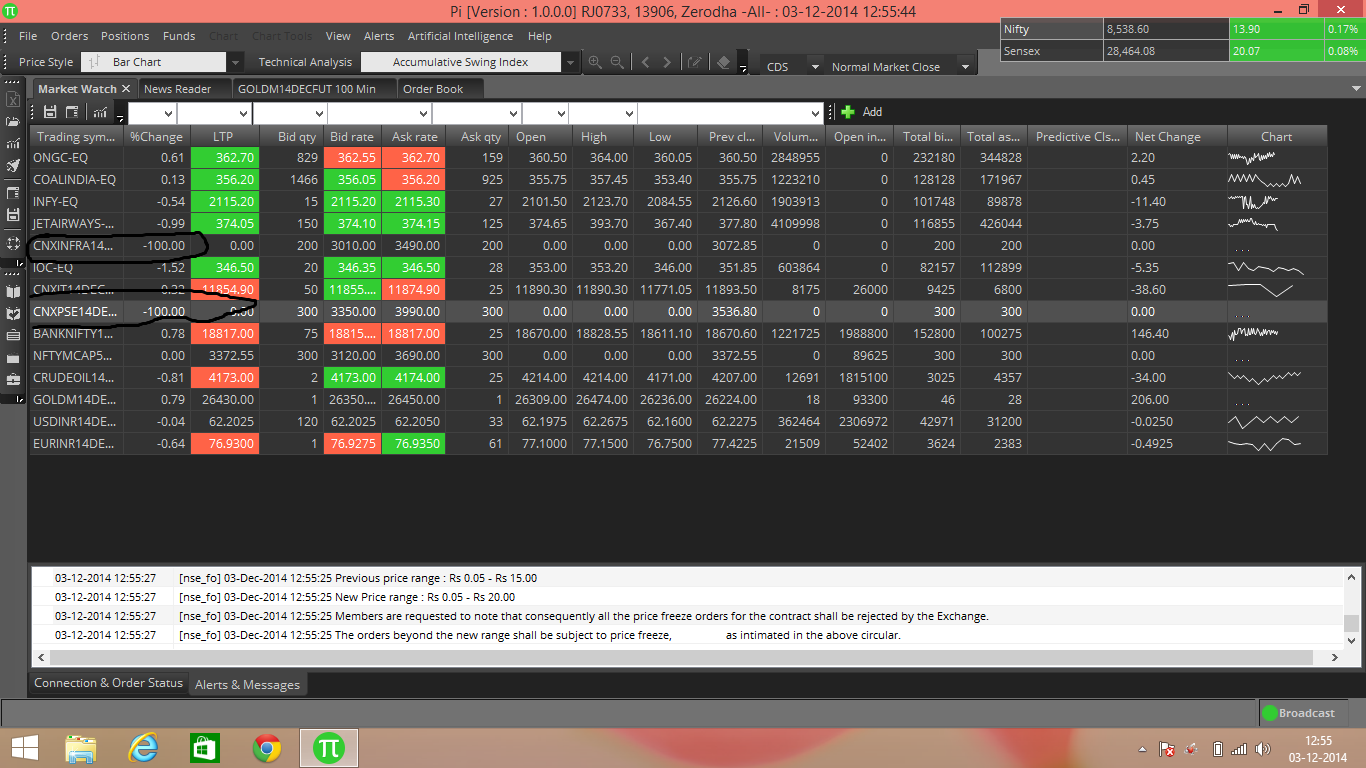Click the pencil draw icon in toolbar

pos(695,62)
